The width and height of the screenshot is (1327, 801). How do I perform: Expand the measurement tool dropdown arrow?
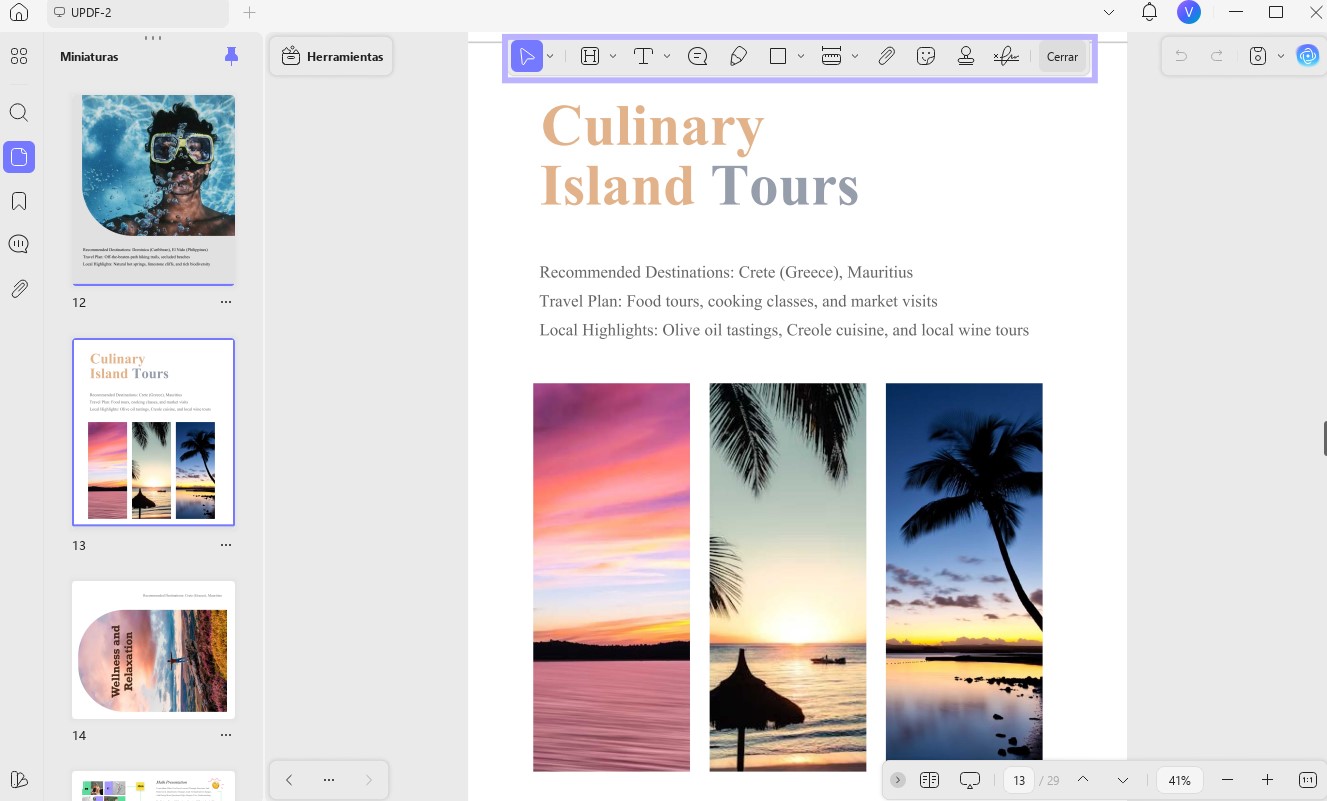coord(855,57)
